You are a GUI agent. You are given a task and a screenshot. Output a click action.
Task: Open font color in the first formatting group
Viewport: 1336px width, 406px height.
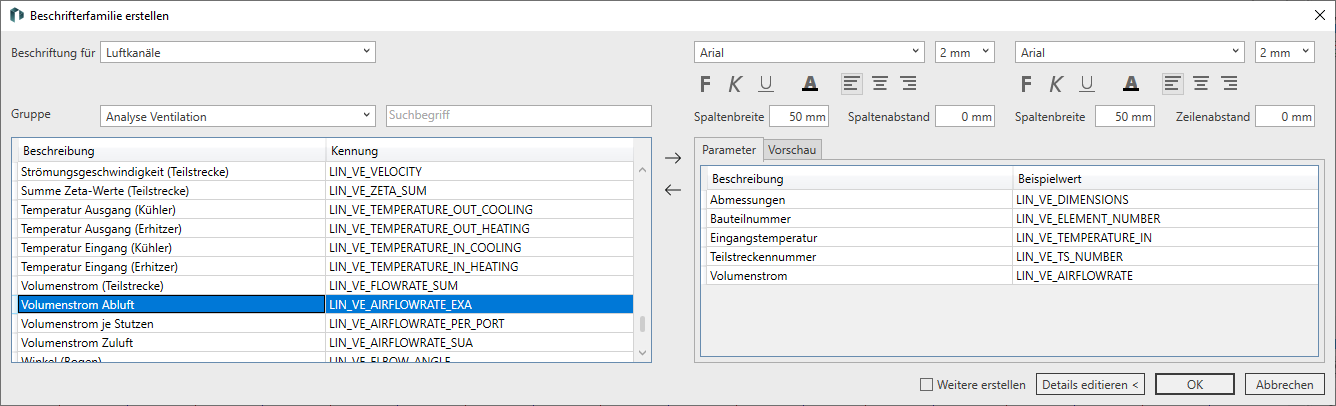click(x=810, y=83)
